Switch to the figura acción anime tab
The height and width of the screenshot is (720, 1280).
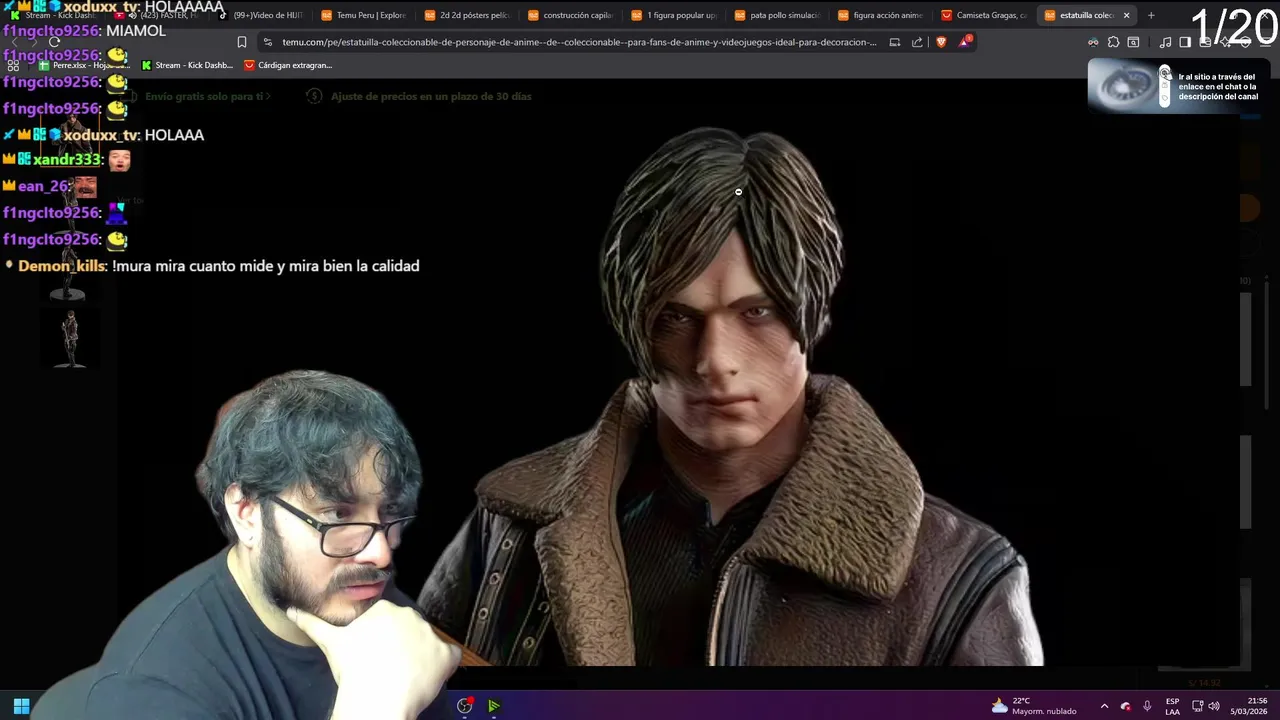click(881, 15)
